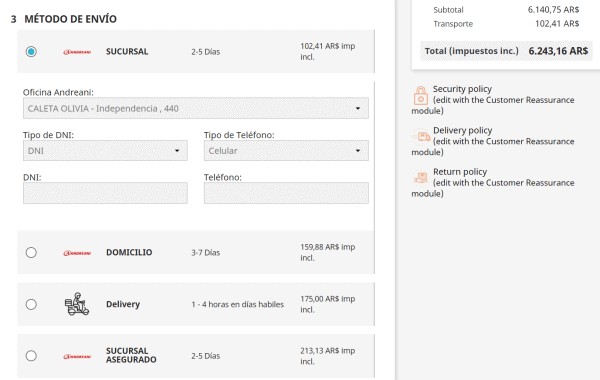Click the SUCURSAL ASEGURADO label text

(x=131, y=356)
